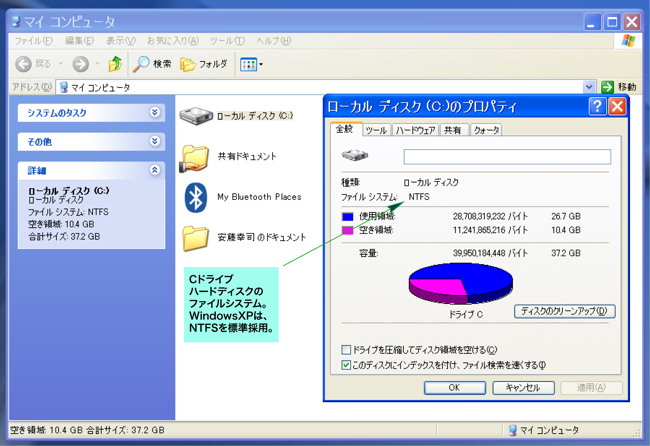Screen dimensions: 650x446
Task: Click the drive C pie chart
Action: (x=461, y=284)
